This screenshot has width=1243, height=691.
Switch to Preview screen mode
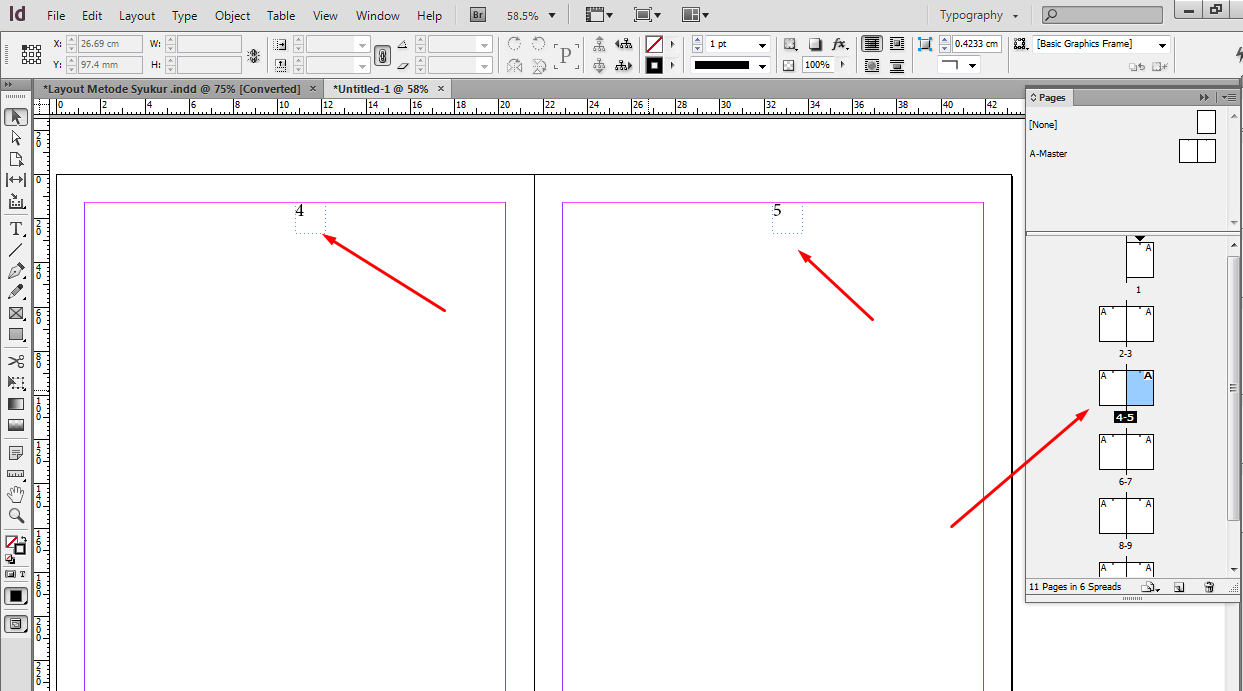tap(15, 624)
